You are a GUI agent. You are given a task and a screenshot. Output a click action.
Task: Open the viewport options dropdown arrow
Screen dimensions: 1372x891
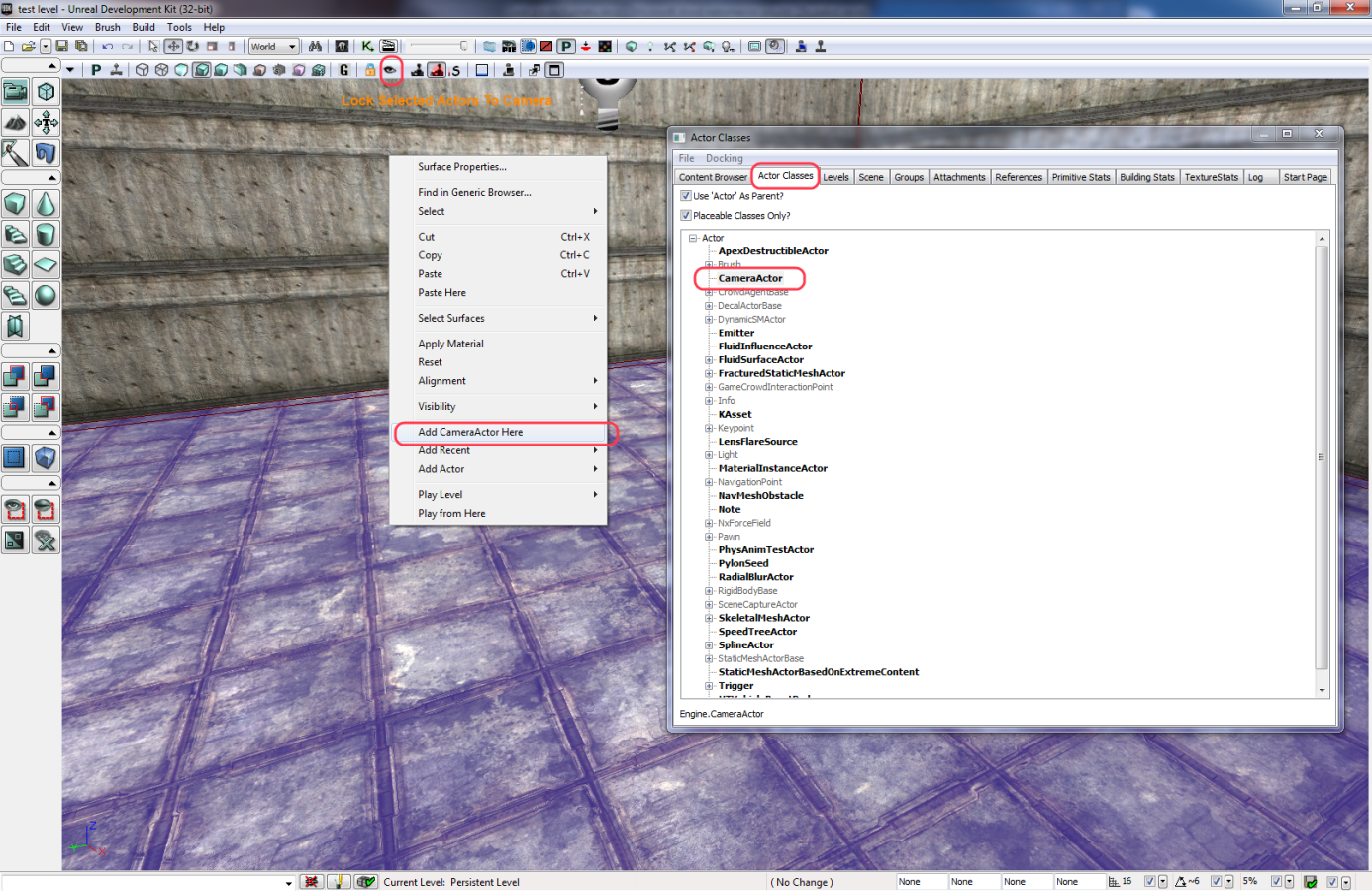tap(70, 70)
